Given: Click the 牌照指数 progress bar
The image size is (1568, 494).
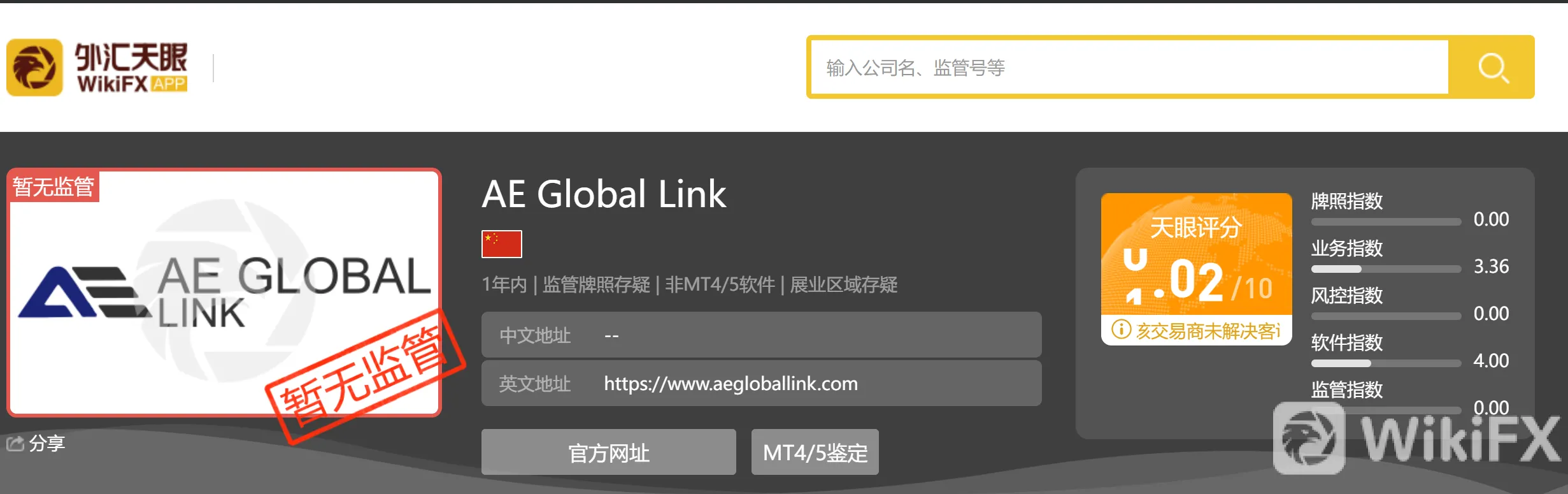Looking at the screenshot, I should click(x=1386, y=222).
